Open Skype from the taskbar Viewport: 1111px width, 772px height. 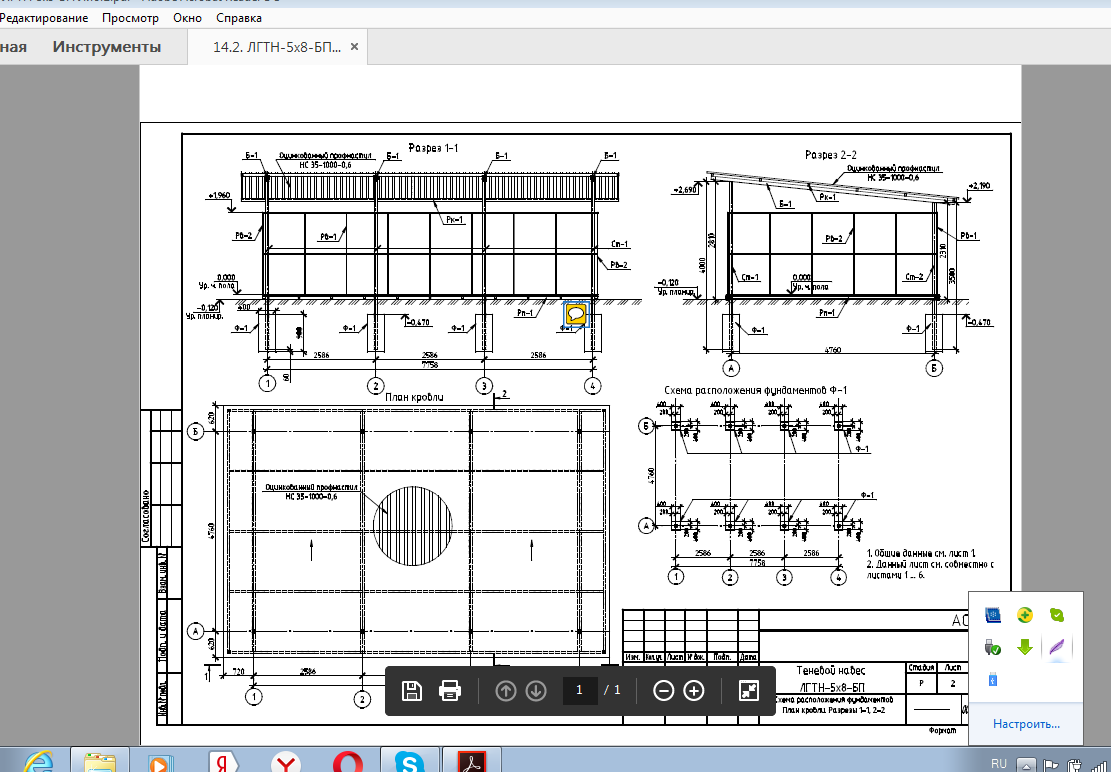coord(409,762)
